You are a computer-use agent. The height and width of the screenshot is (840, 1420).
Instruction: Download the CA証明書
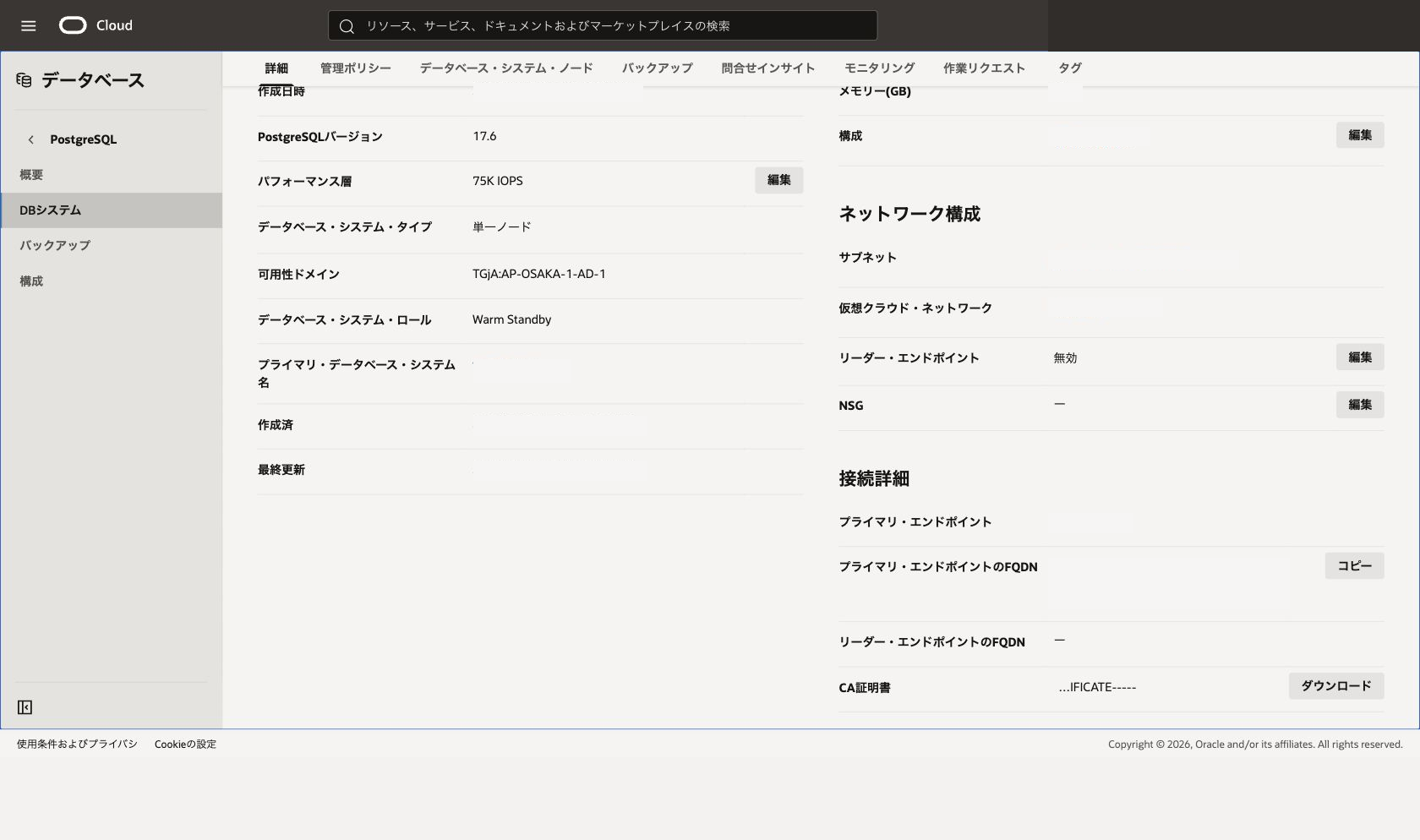coord(1336,686)
